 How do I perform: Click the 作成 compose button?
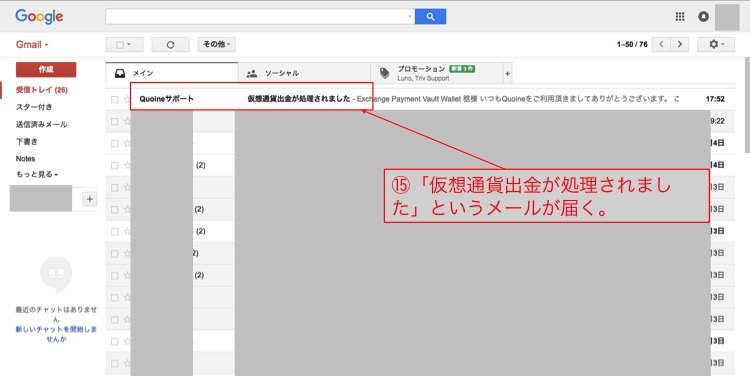pyautogui.click(x=46, y=69)
